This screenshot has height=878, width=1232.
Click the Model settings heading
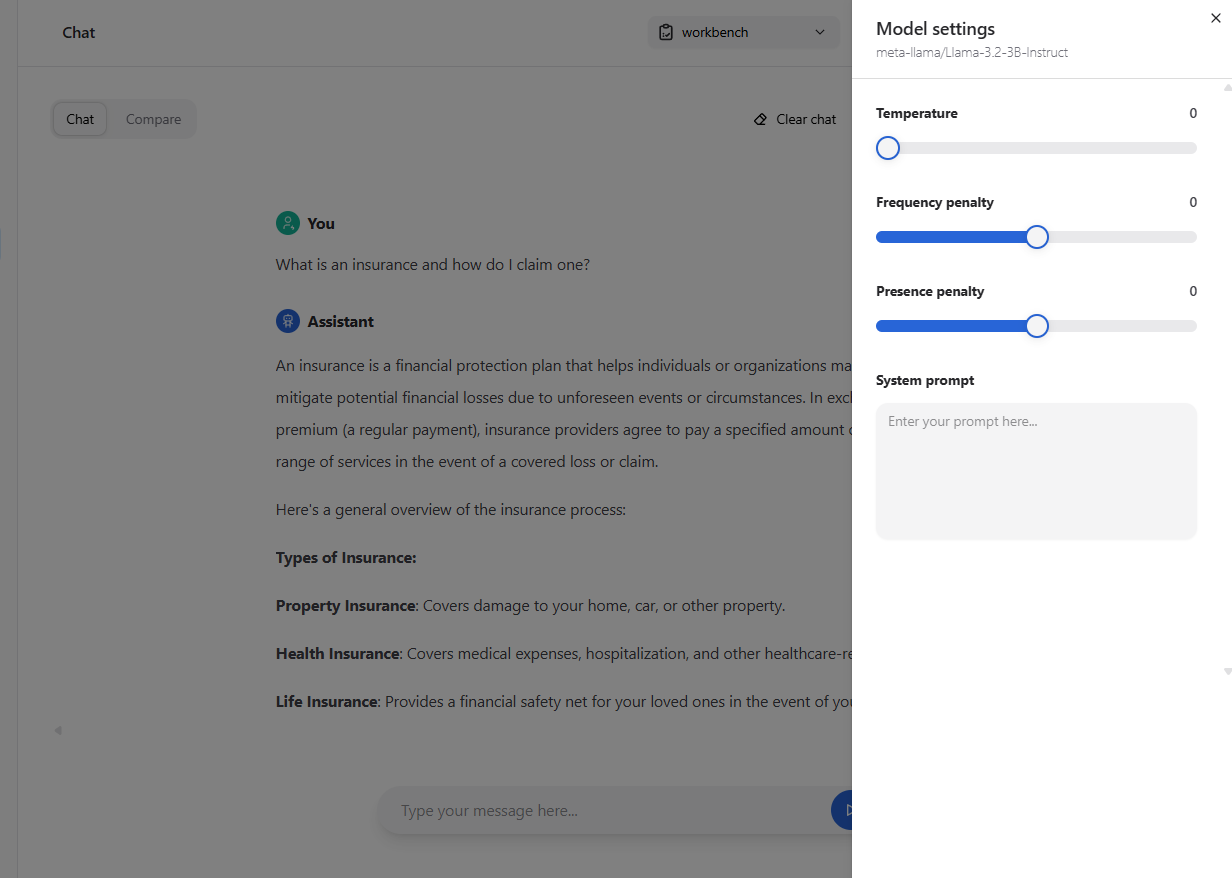tap(935, 29)
